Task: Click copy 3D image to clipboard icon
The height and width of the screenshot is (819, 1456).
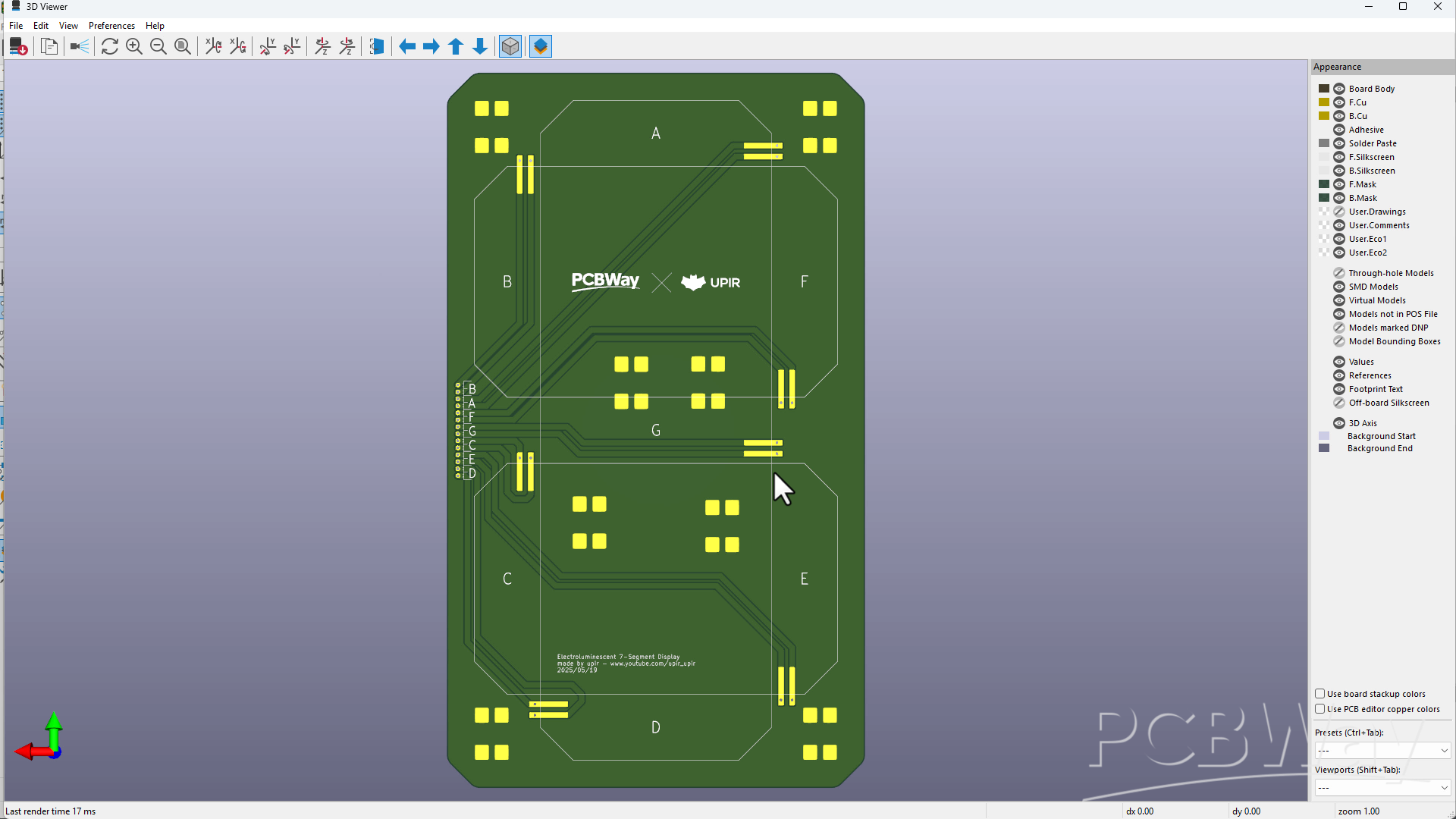Action: pyautogui.click(x=49, y=47)
